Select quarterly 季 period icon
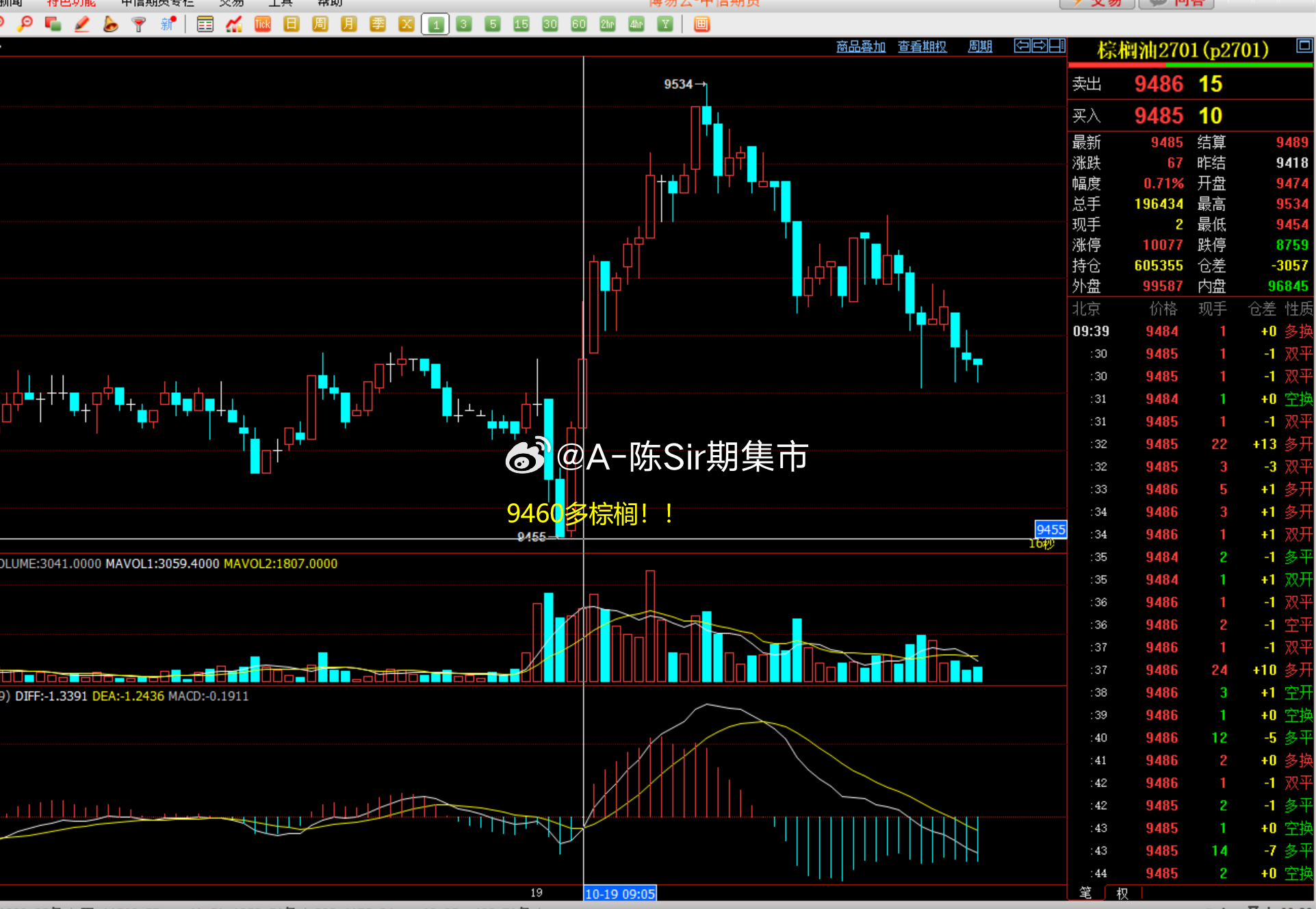This screenshot has width=1316, height=909. (378, 25)
